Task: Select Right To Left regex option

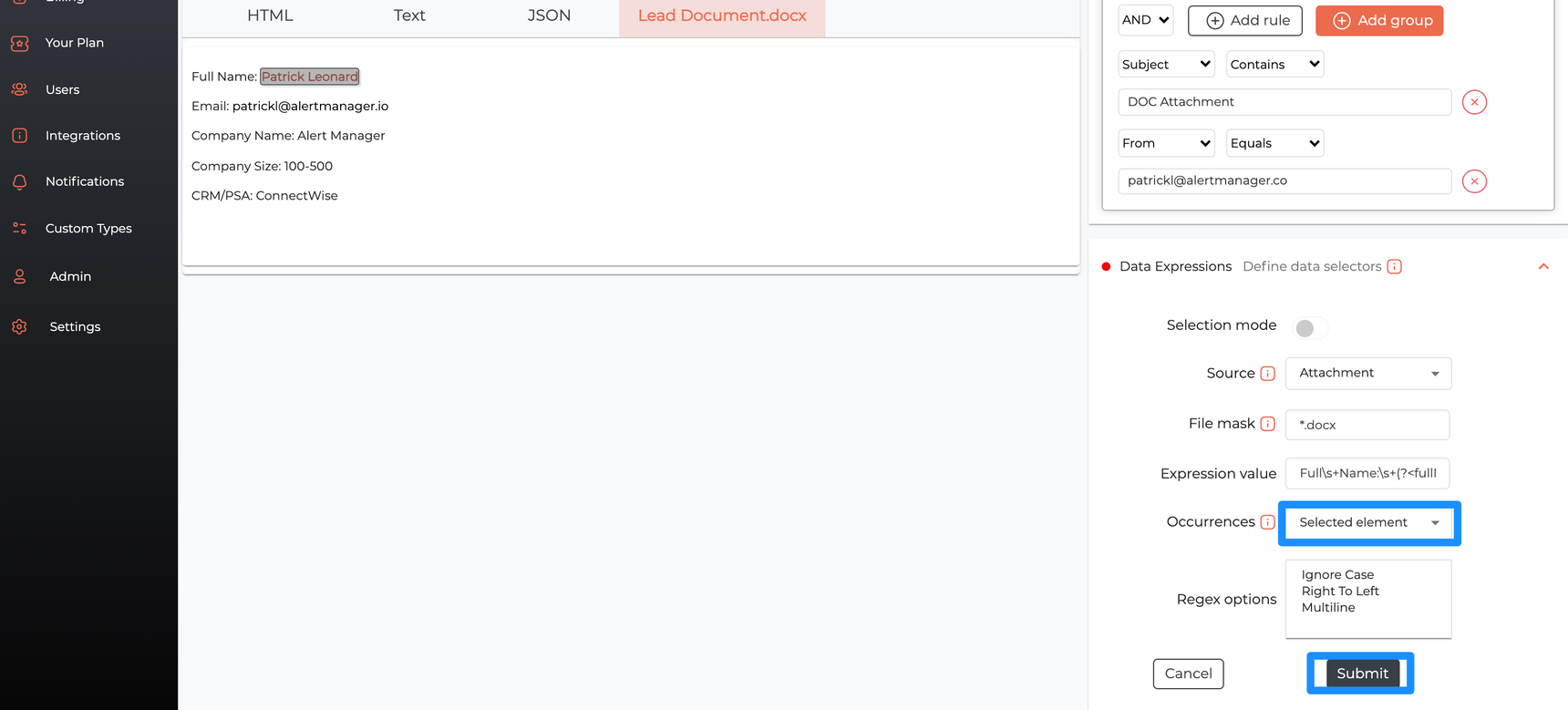Action: pyautogui.click(x=1340, y=592)
